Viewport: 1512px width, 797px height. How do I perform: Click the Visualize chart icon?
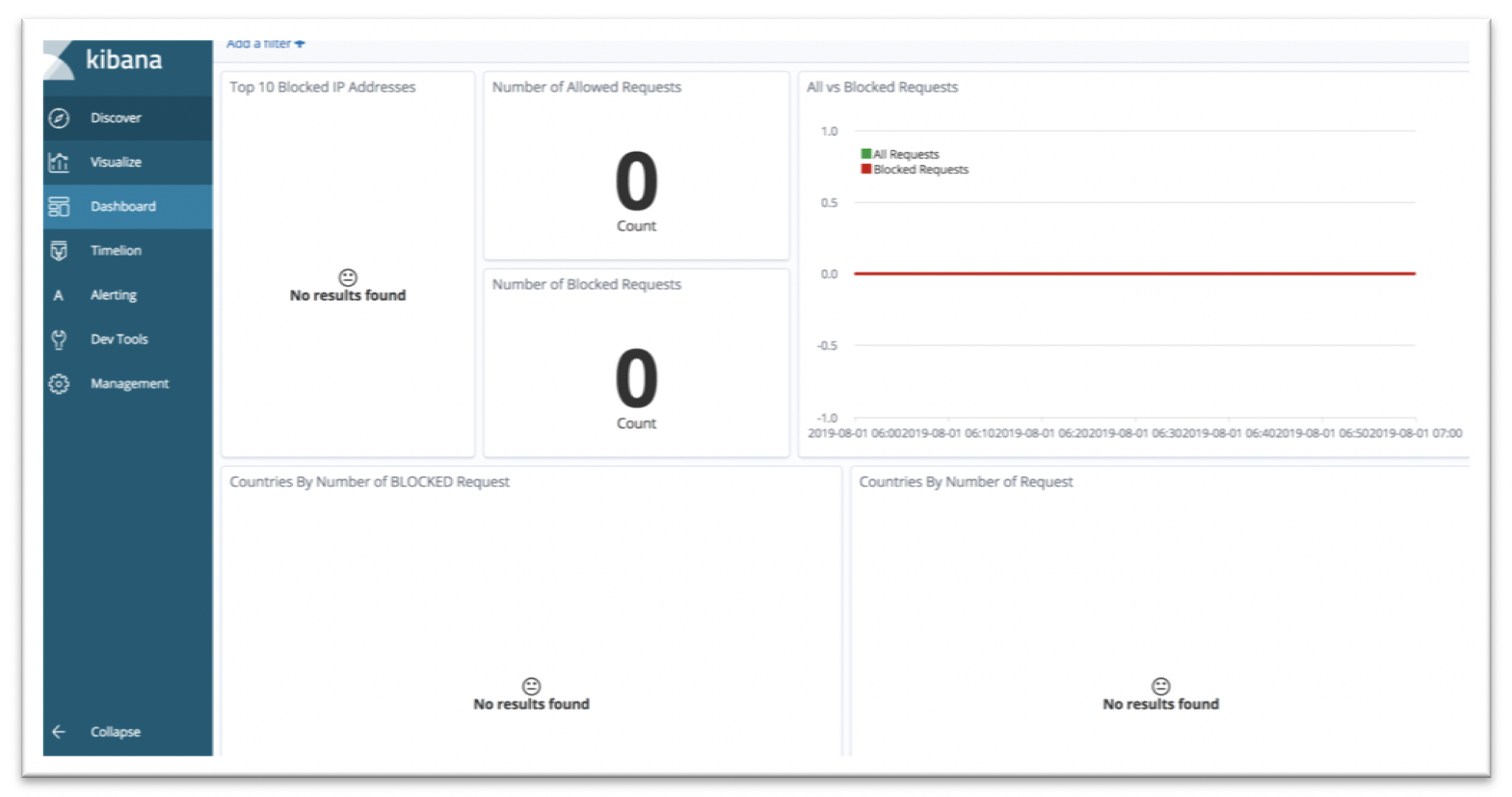point(59,162)
